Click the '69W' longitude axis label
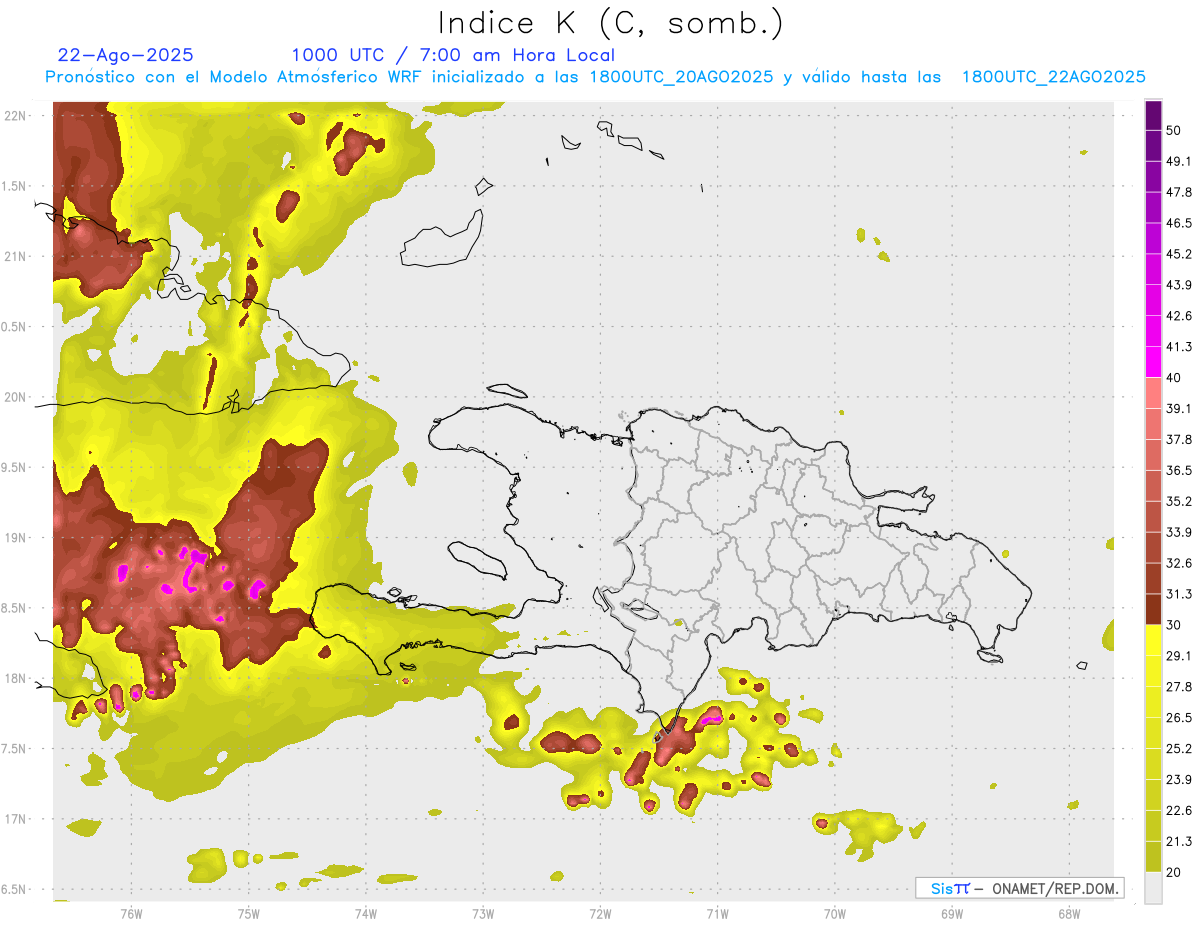 tap(951, 914)
